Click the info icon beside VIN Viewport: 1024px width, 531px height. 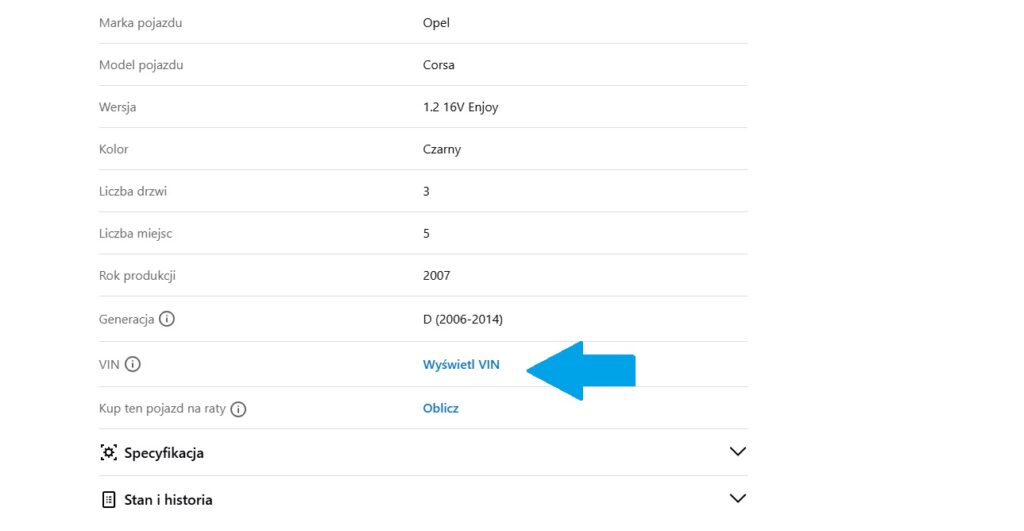point(133,365)
